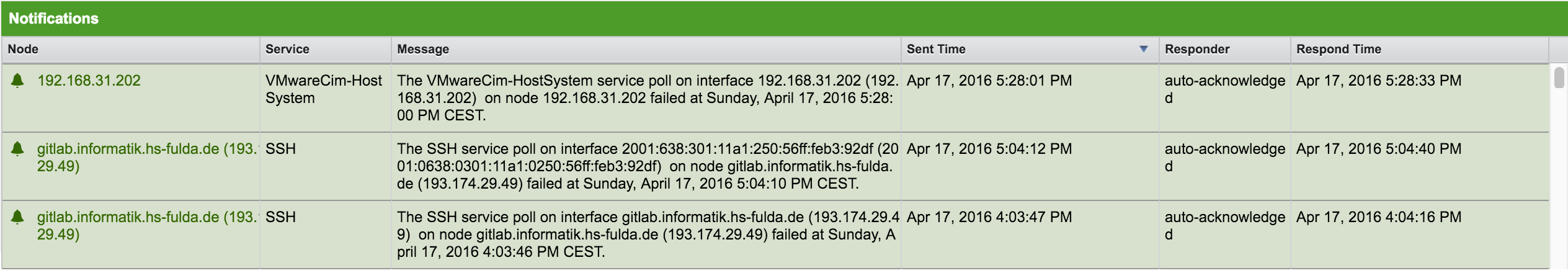The image size is (1568, 273).
Task: Click the respond time Apr 17, 2016 4:04:16 PM
Action: click(x=1378, y=217)
